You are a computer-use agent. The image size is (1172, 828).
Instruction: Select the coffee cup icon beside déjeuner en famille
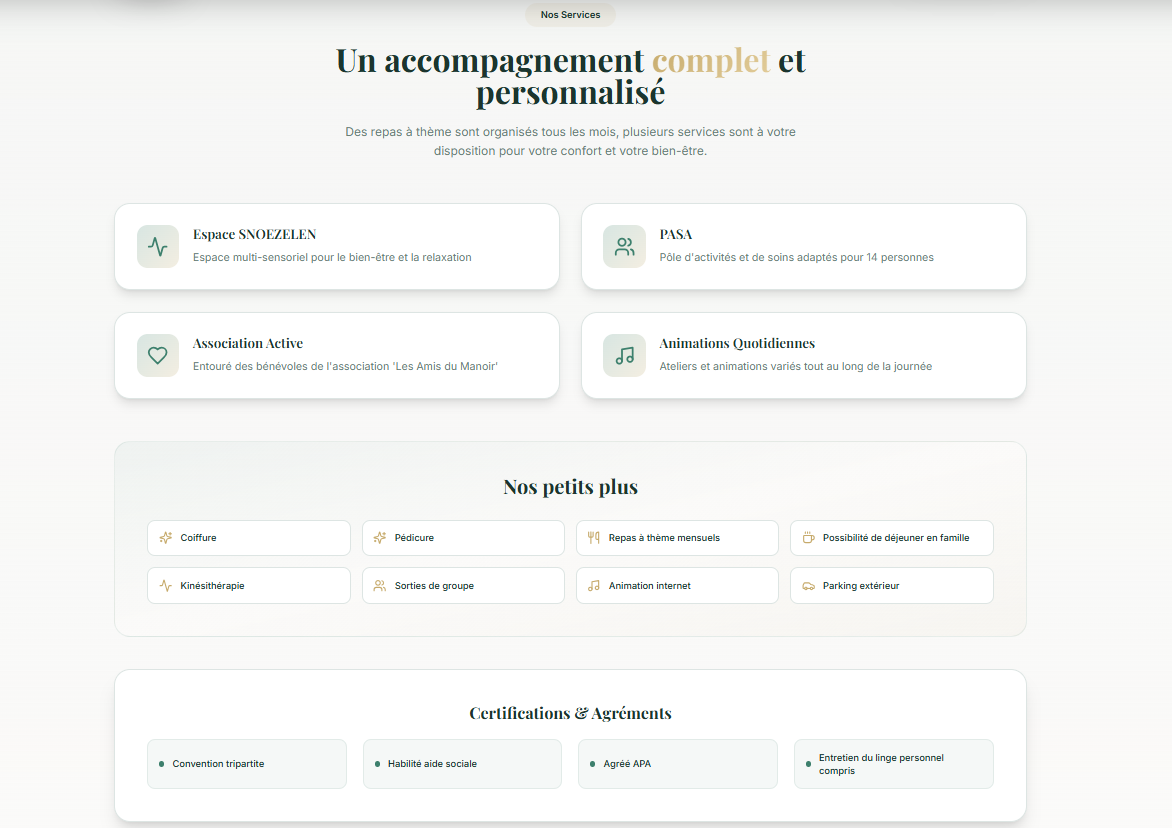(x=808, y=537)
